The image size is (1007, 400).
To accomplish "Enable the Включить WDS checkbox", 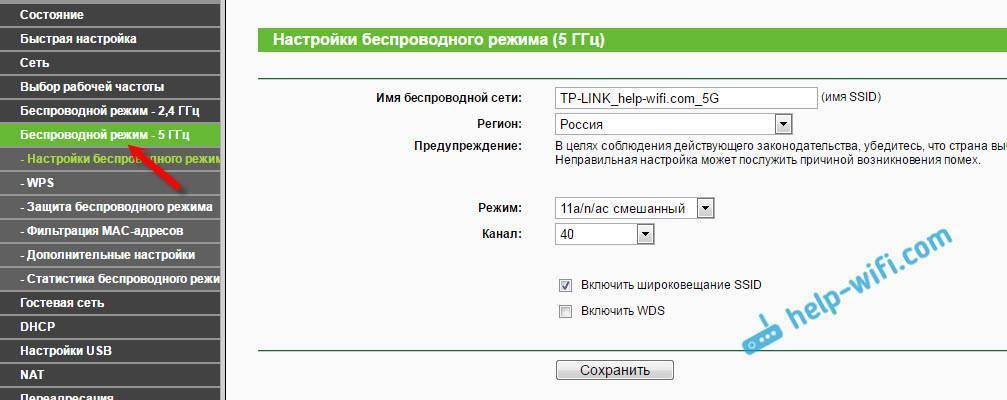I will coord(566,311).
